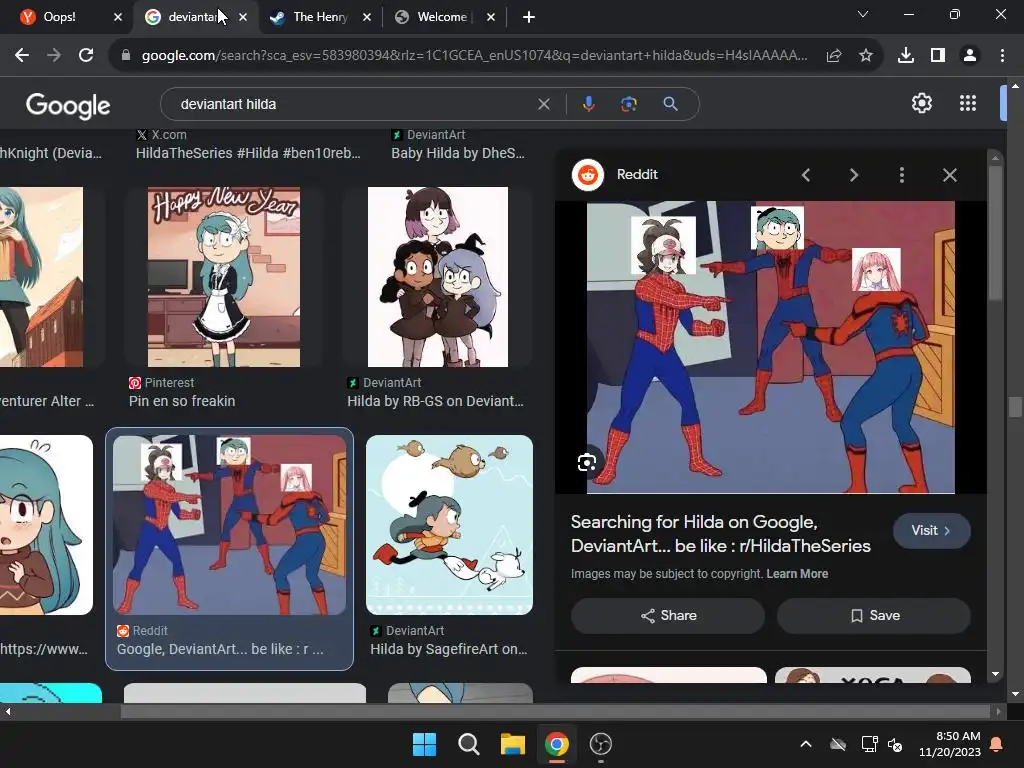This screenshot has height=768, width=1024.
Task: Search by image with Google Lens
Action: point(629,104)
